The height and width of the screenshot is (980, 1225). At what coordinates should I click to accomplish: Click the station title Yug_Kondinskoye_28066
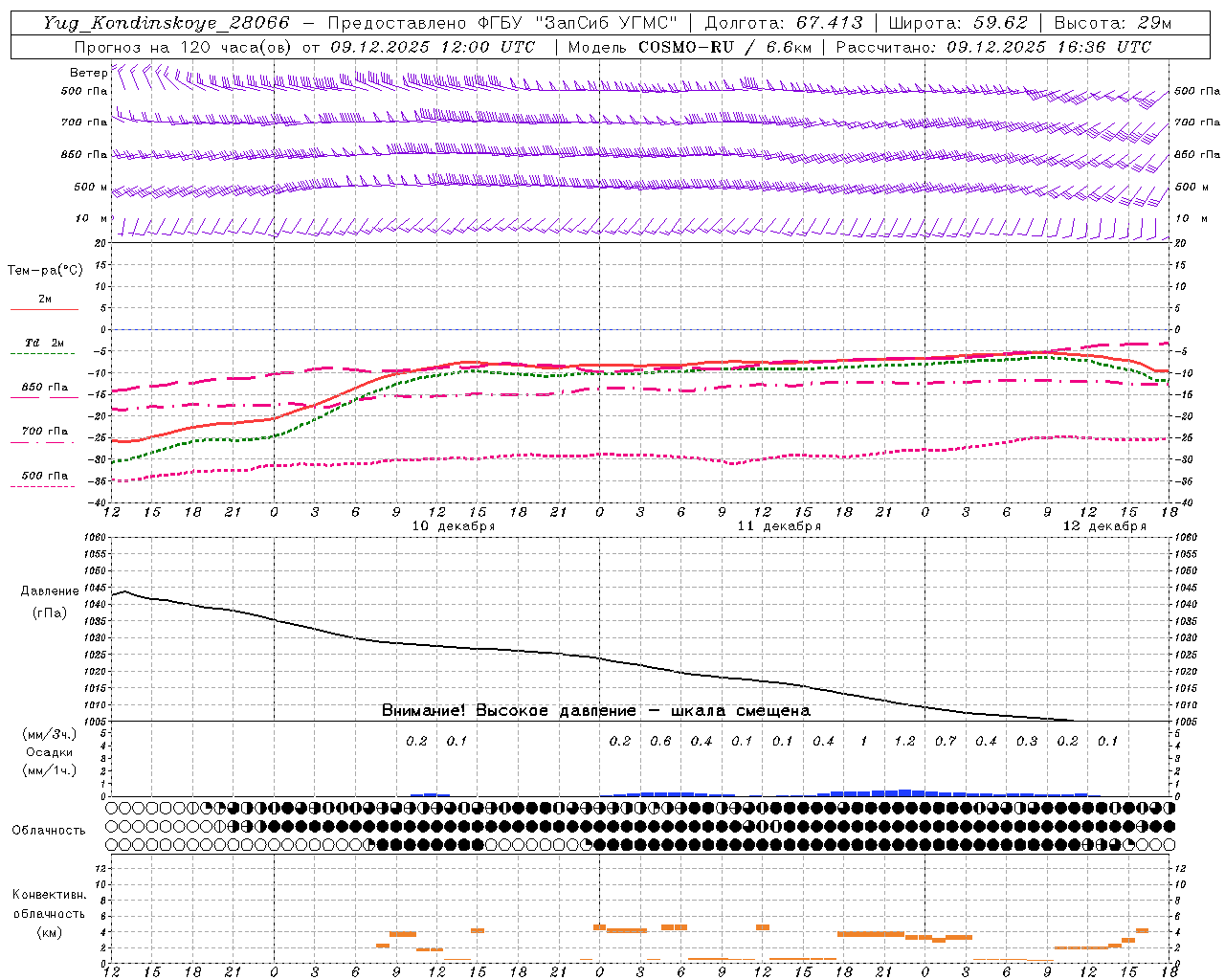167,23
